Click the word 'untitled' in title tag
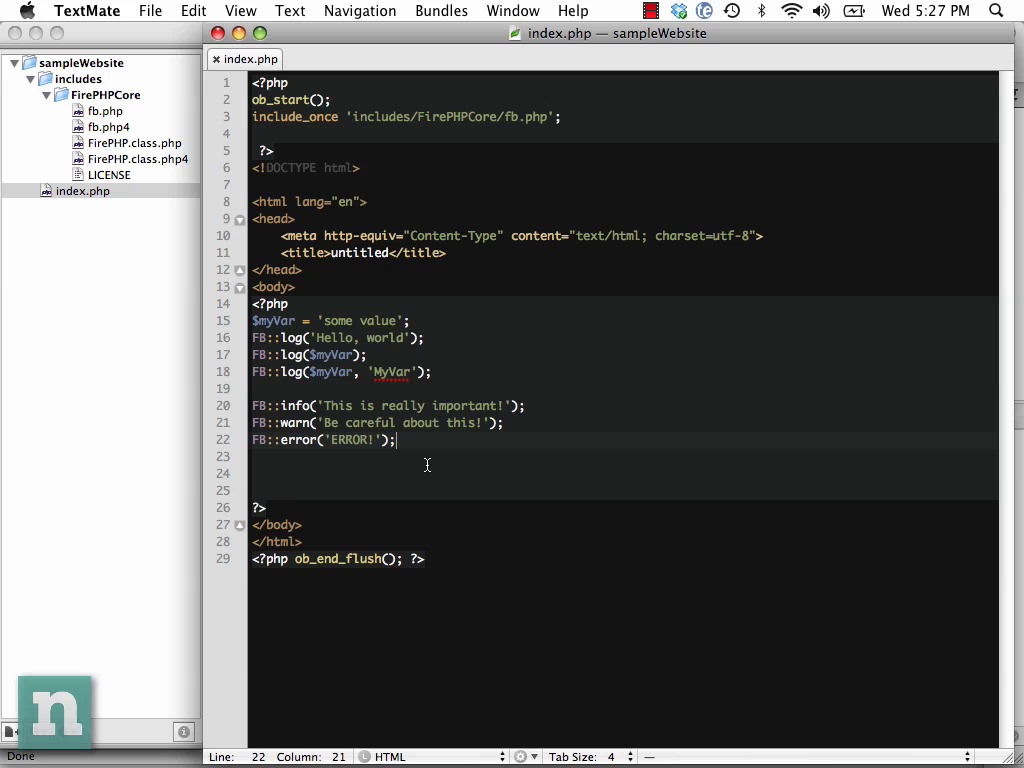 360,253
